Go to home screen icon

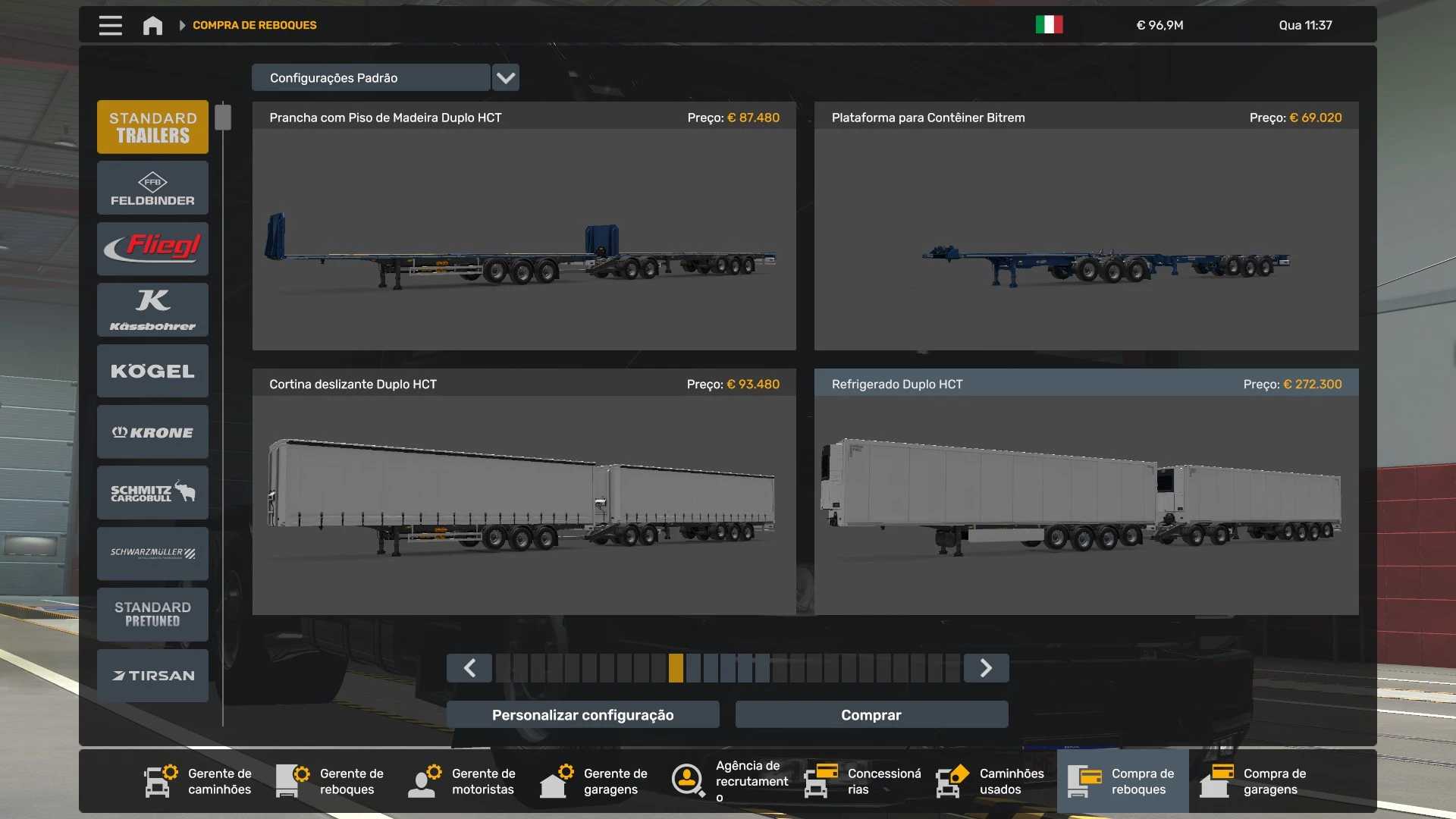point(152,25)
